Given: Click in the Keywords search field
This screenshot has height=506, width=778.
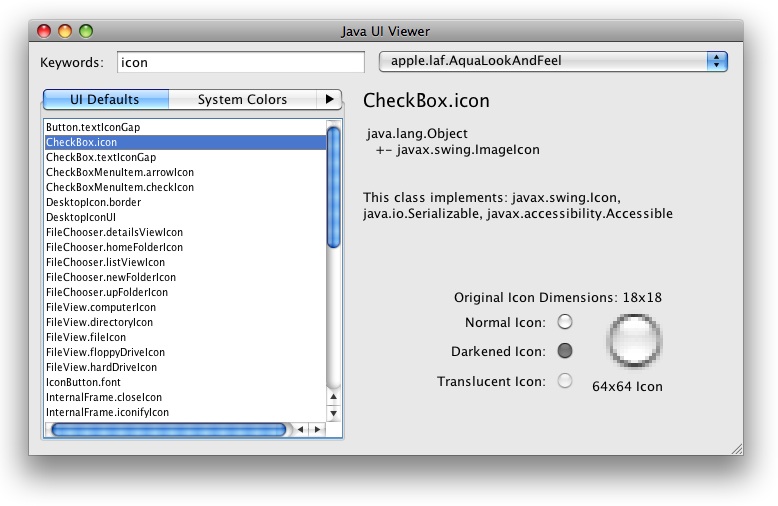Looking at the screenshot, I should pyautogui.click(x=241, y=62).
